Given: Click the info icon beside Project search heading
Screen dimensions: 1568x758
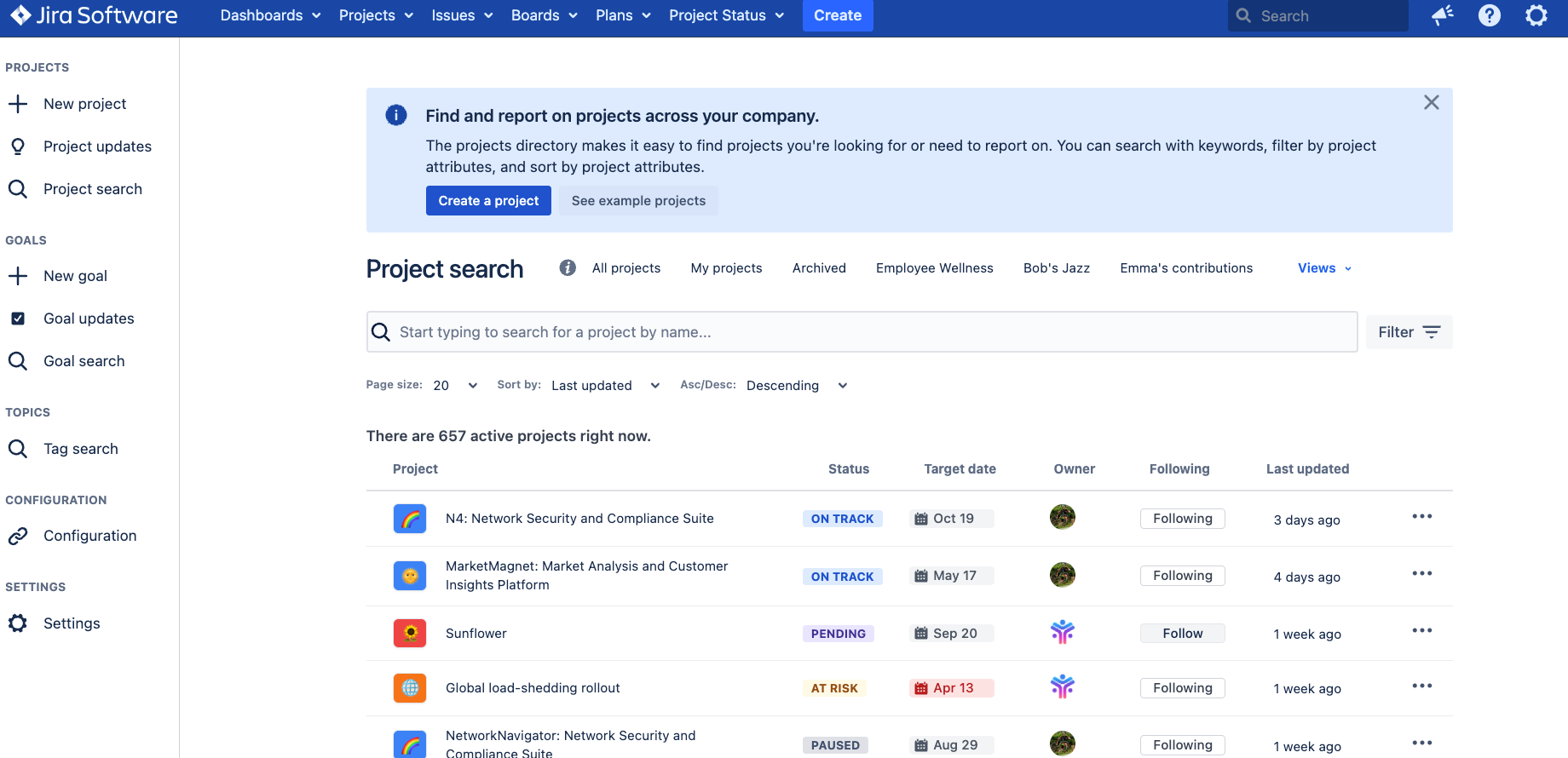Looking at the screenshot, I should click(x=568, y=267).
